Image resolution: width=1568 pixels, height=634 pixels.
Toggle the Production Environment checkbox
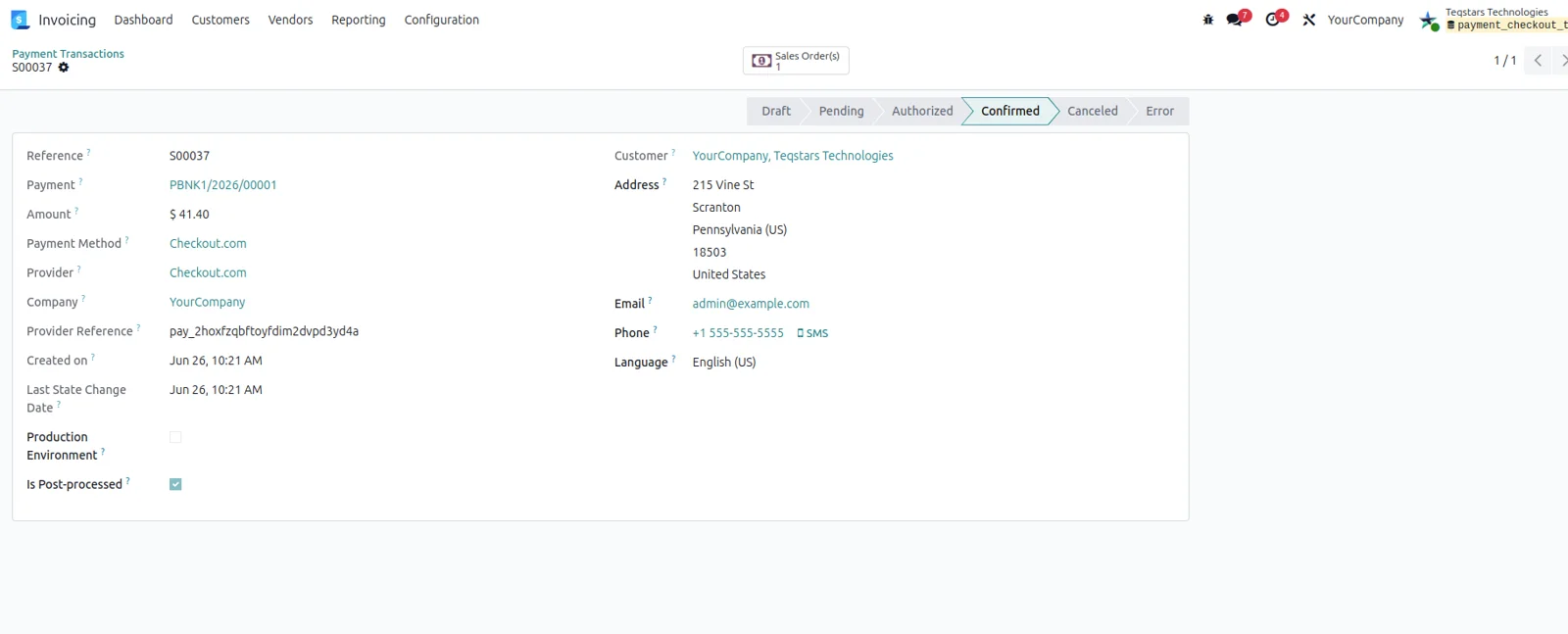click(175, 437)
